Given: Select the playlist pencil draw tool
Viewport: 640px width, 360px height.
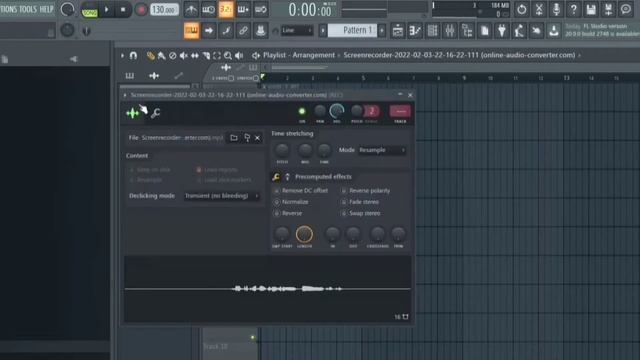Looking at the screenshot, I should tap(151, 56).
